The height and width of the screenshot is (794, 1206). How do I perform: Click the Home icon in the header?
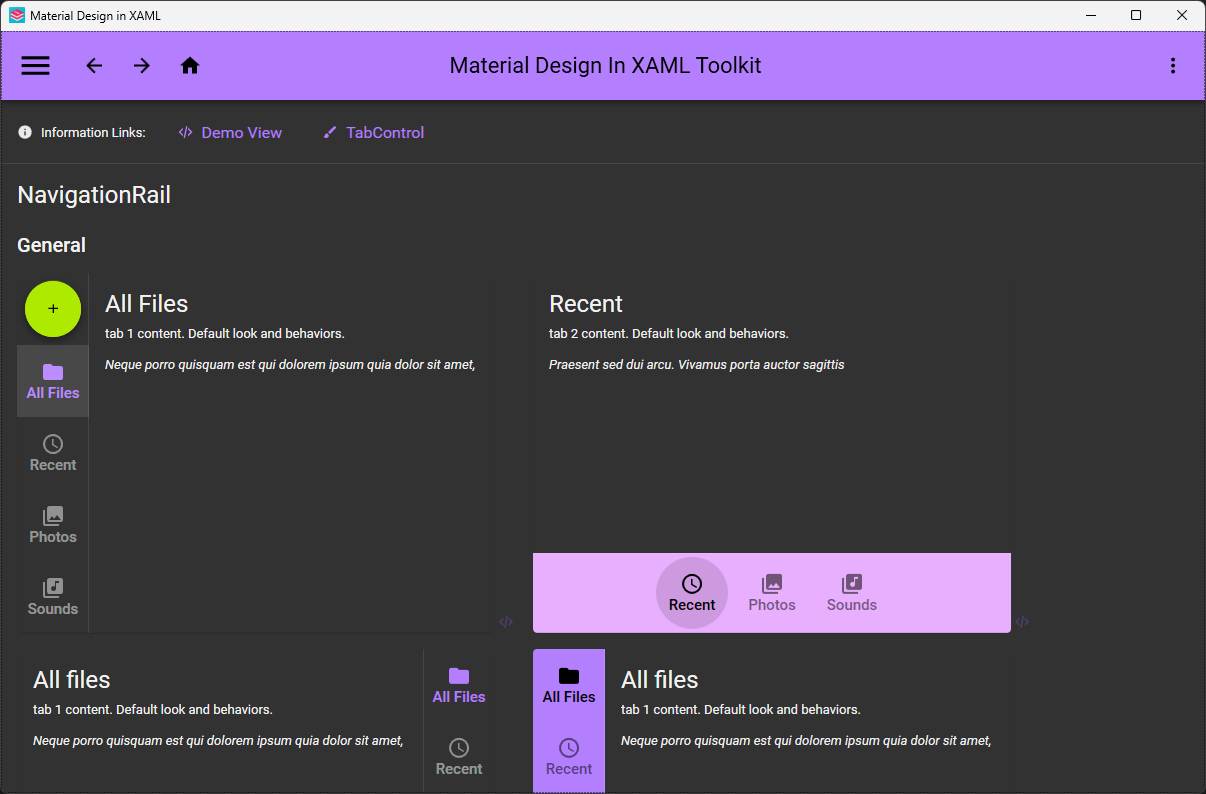point(190,66)
